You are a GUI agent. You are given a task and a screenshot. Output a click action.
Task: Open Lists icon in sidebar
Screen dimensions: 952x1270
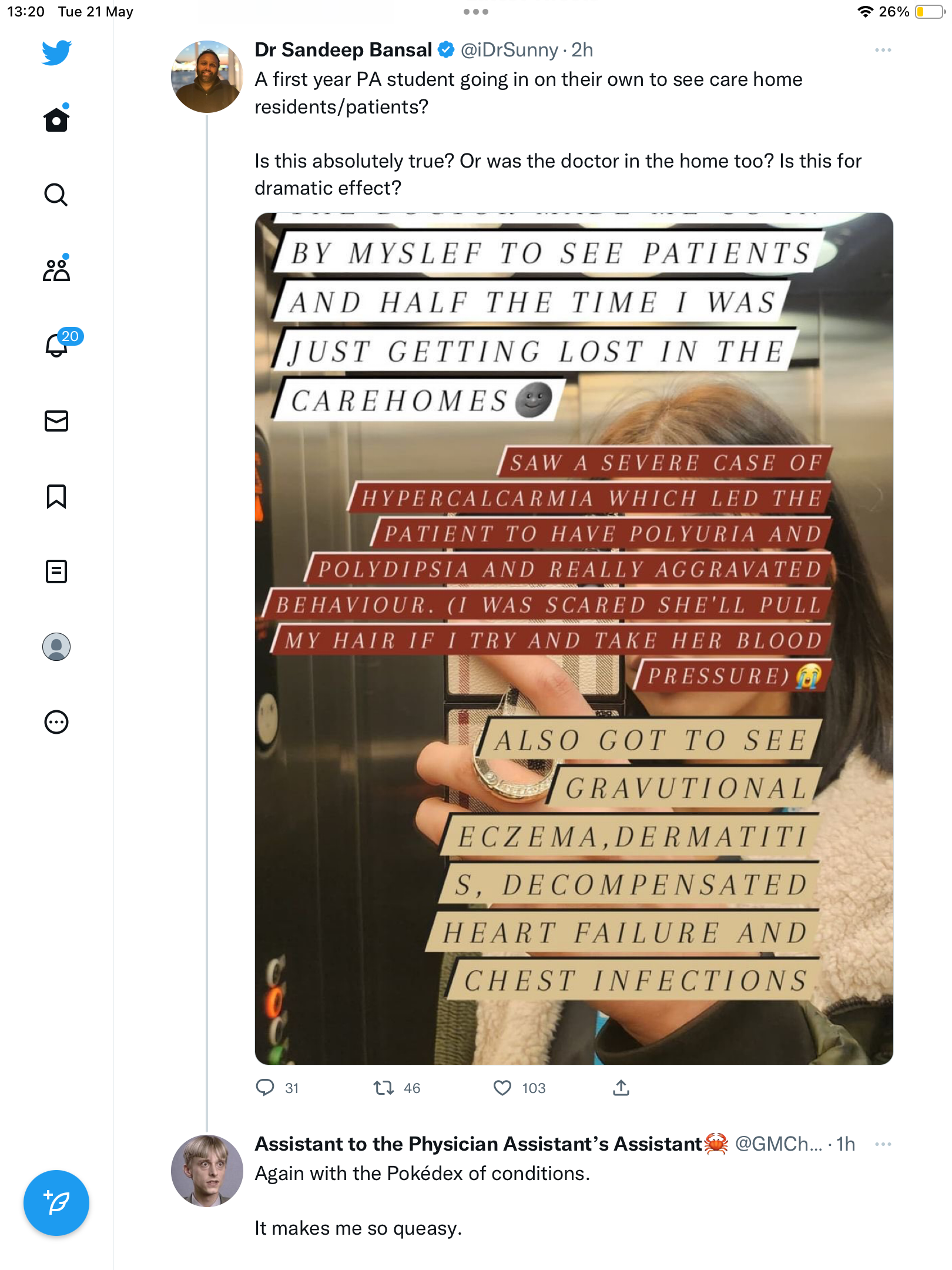click(x=56, y=571)
